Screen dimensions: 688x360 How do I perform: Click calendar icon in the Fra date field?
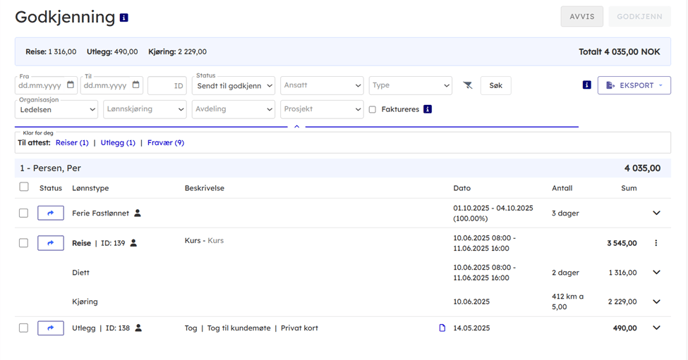(x=71, y=85)
